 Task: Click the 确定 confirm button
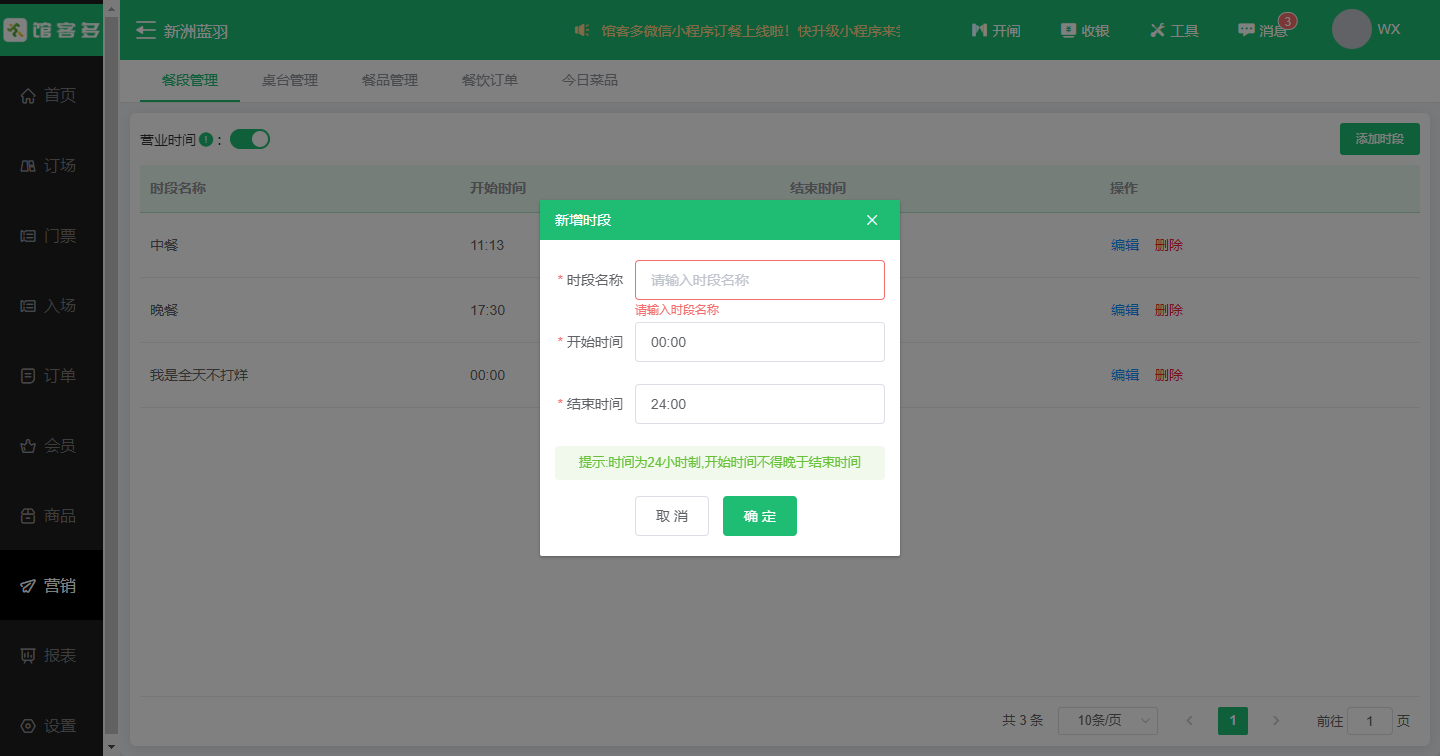[x=759, y=516]
